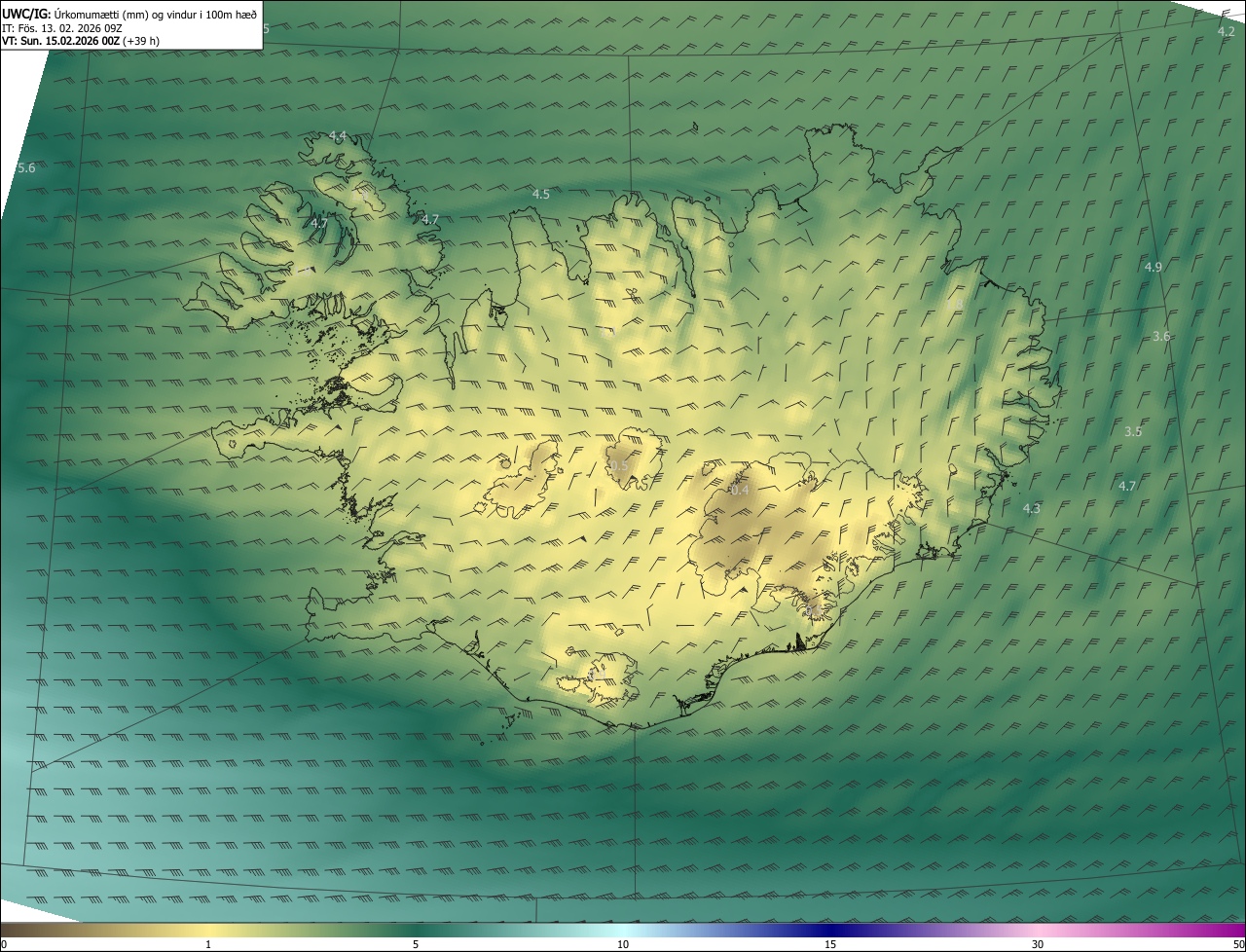Click the color scale tick label 10

623,945
